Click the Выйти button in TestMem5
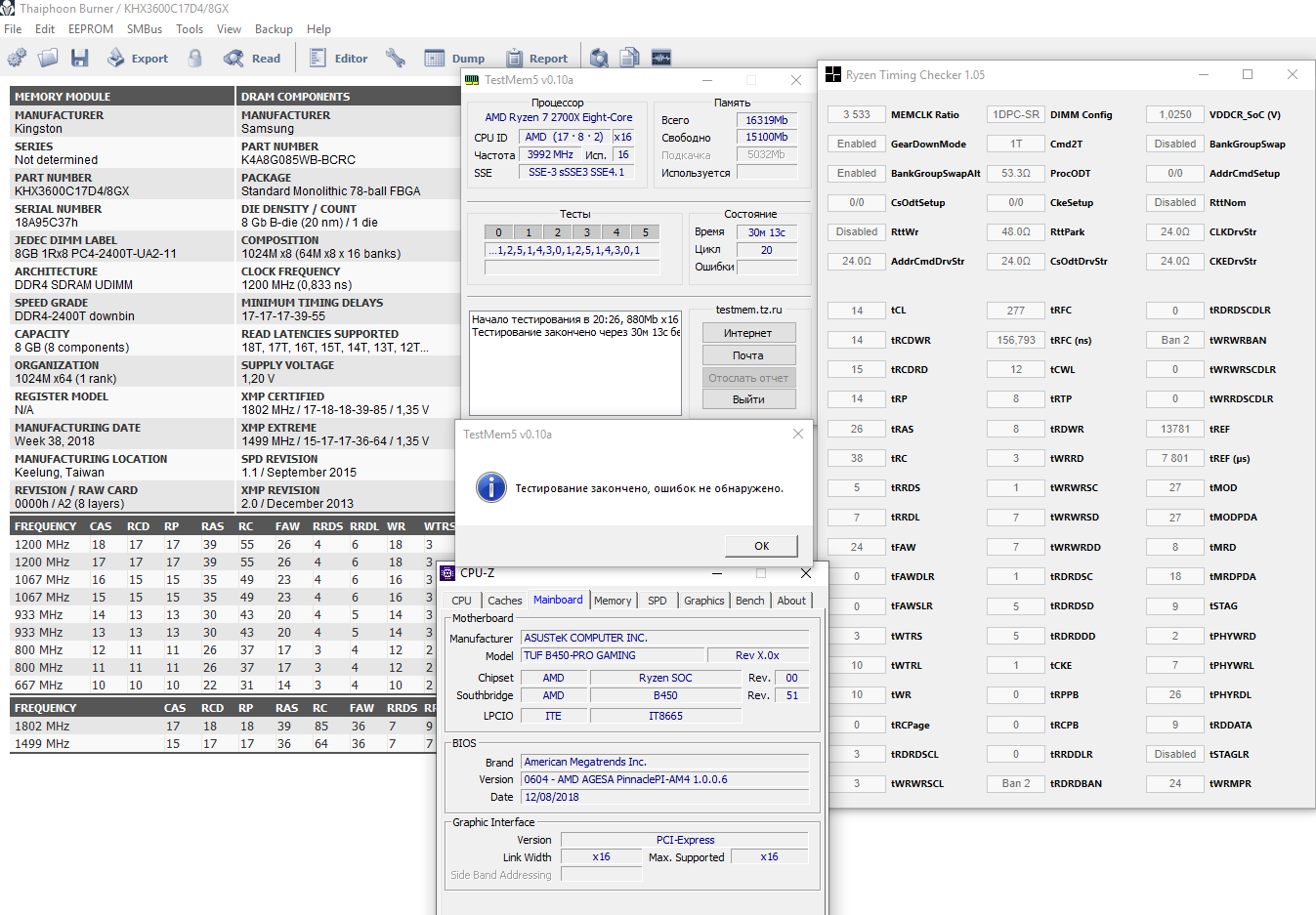 tap(748, 399)
